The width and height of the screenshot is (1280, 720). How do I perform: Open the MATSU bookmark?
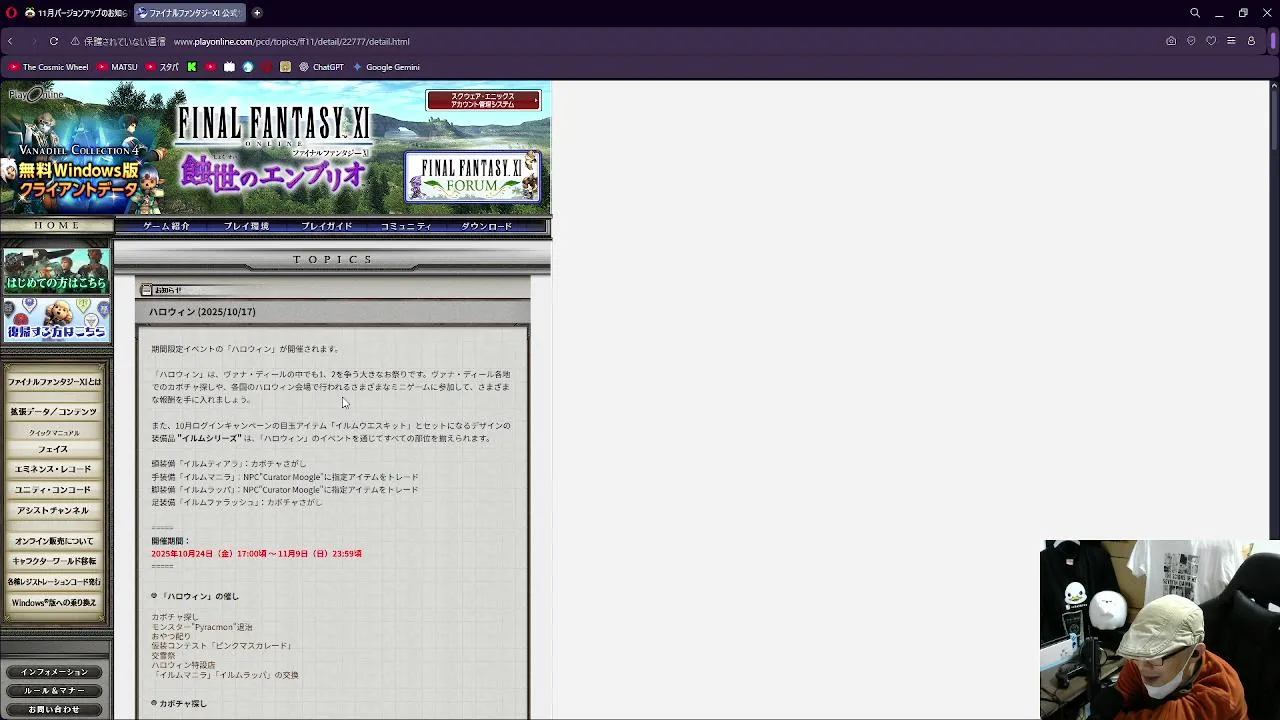click(x=117, y=67)
